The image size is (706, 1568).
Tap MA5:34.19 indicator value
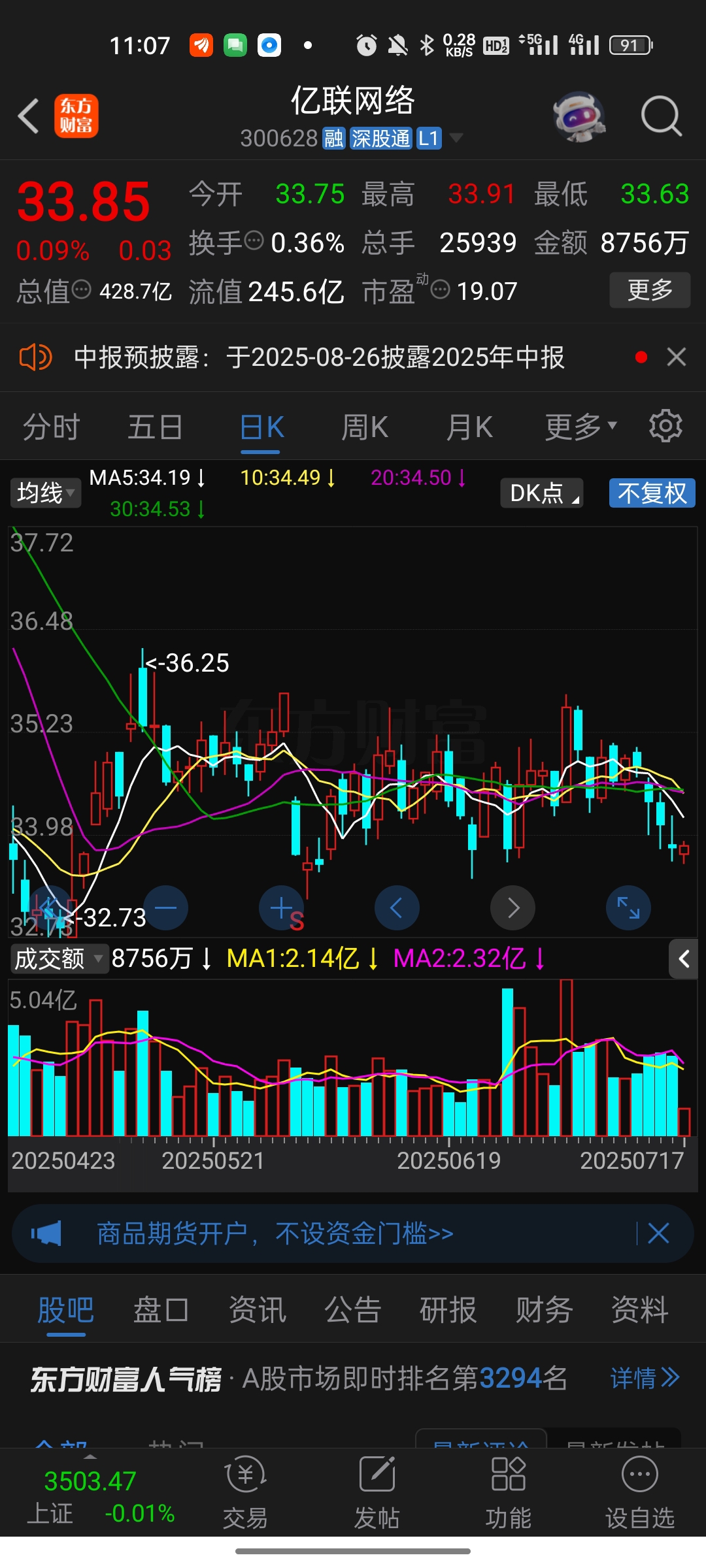[x=147, y=478]
